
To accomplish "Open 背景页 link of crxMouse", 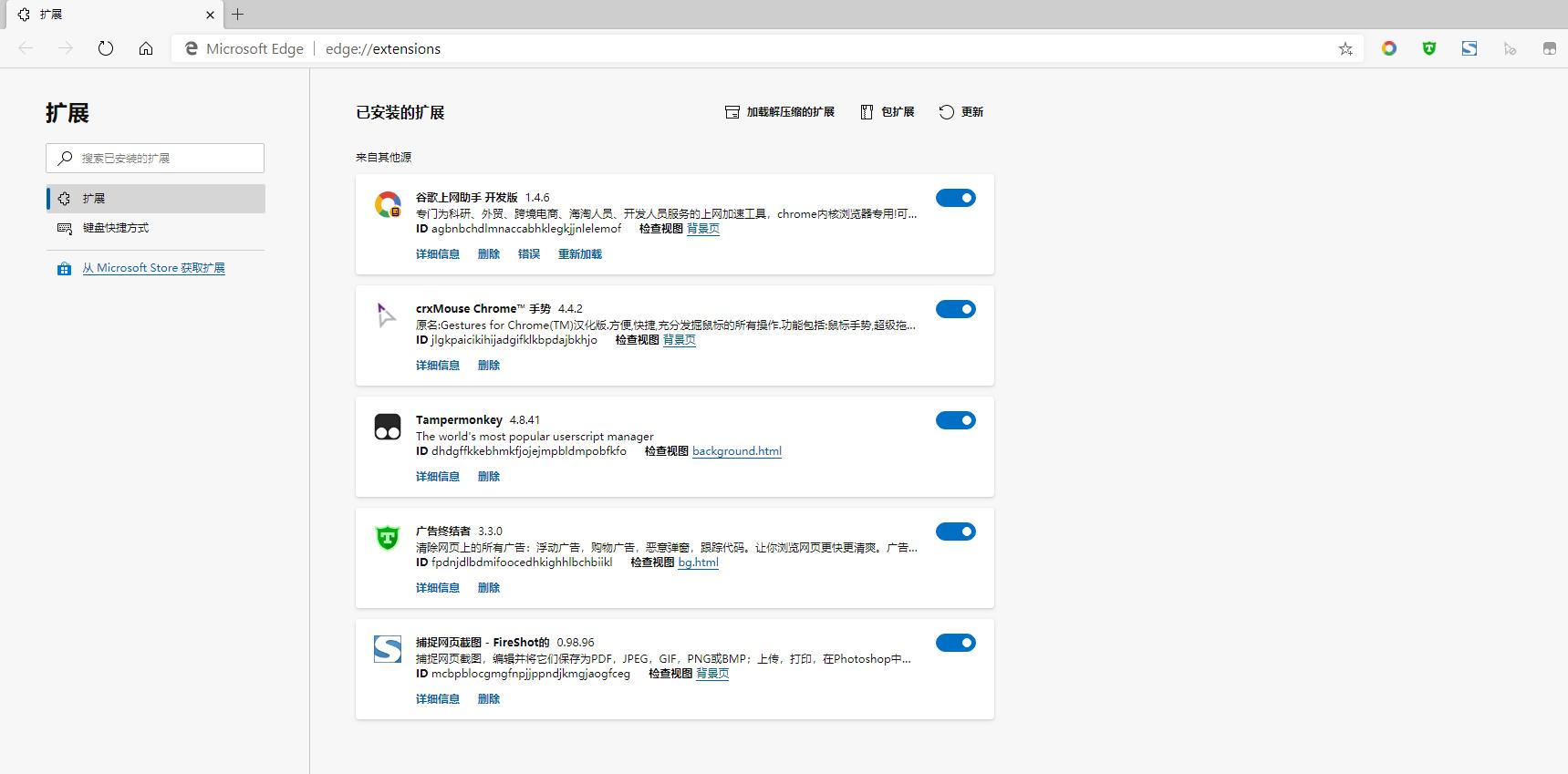I will 680,340.
